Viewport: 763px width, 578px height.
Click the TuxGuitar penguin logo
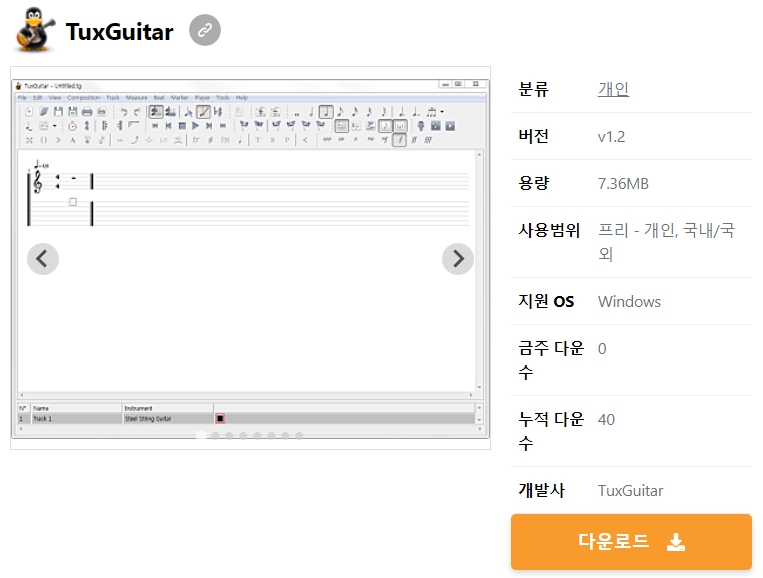pos(34,30)
